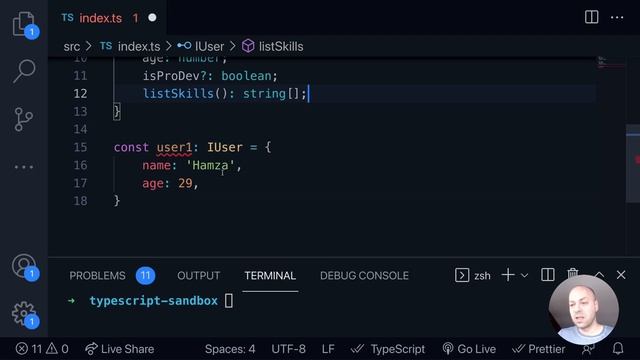The width and height of the screenshot is (640, 360).
Task: Click line number 15 in the gutter
Action: (x=80, y=147)
